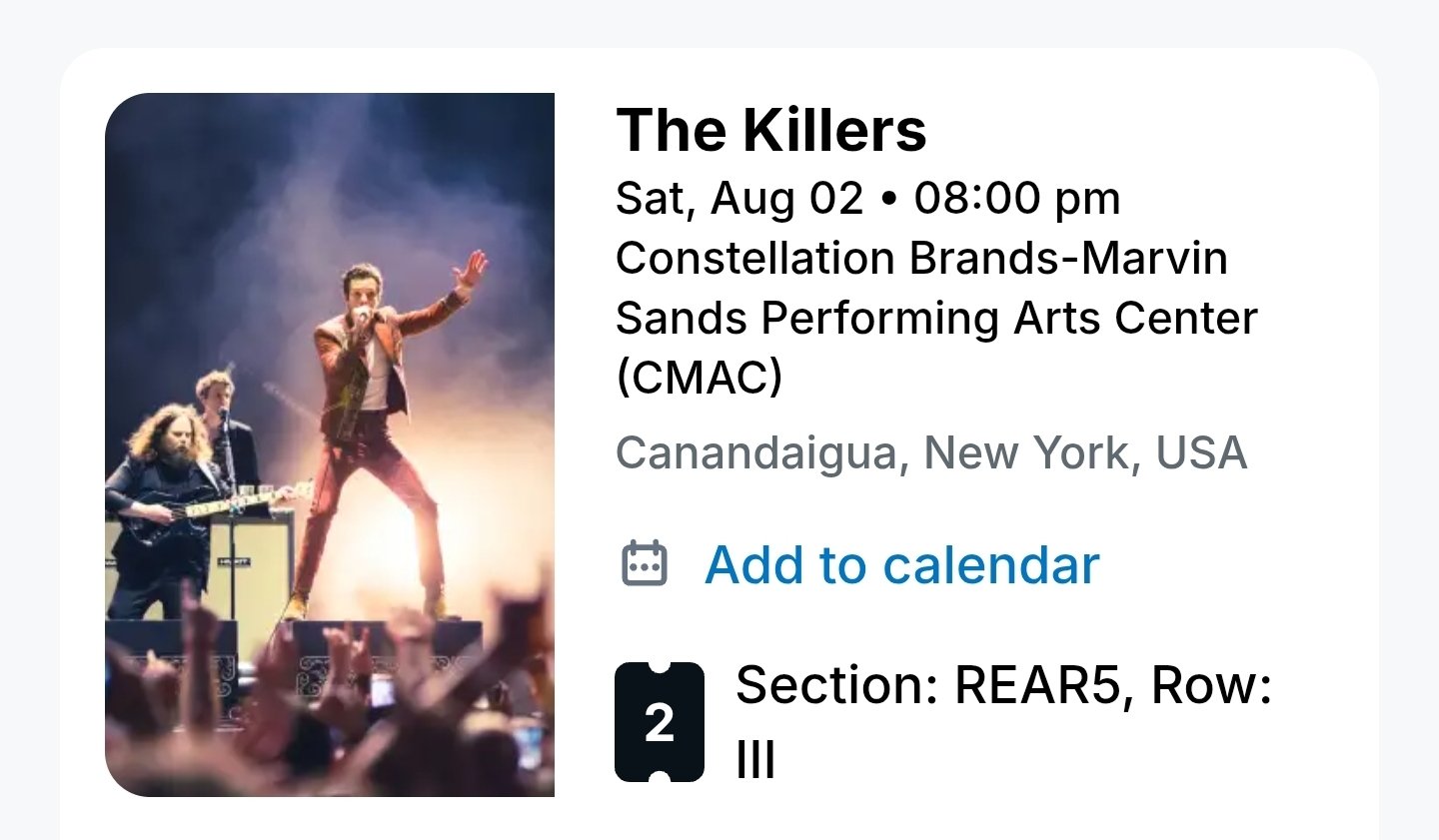Viewport: 1439px width, 840px height.
Task: Click empty white area of event card
Action: [1319, 559]
